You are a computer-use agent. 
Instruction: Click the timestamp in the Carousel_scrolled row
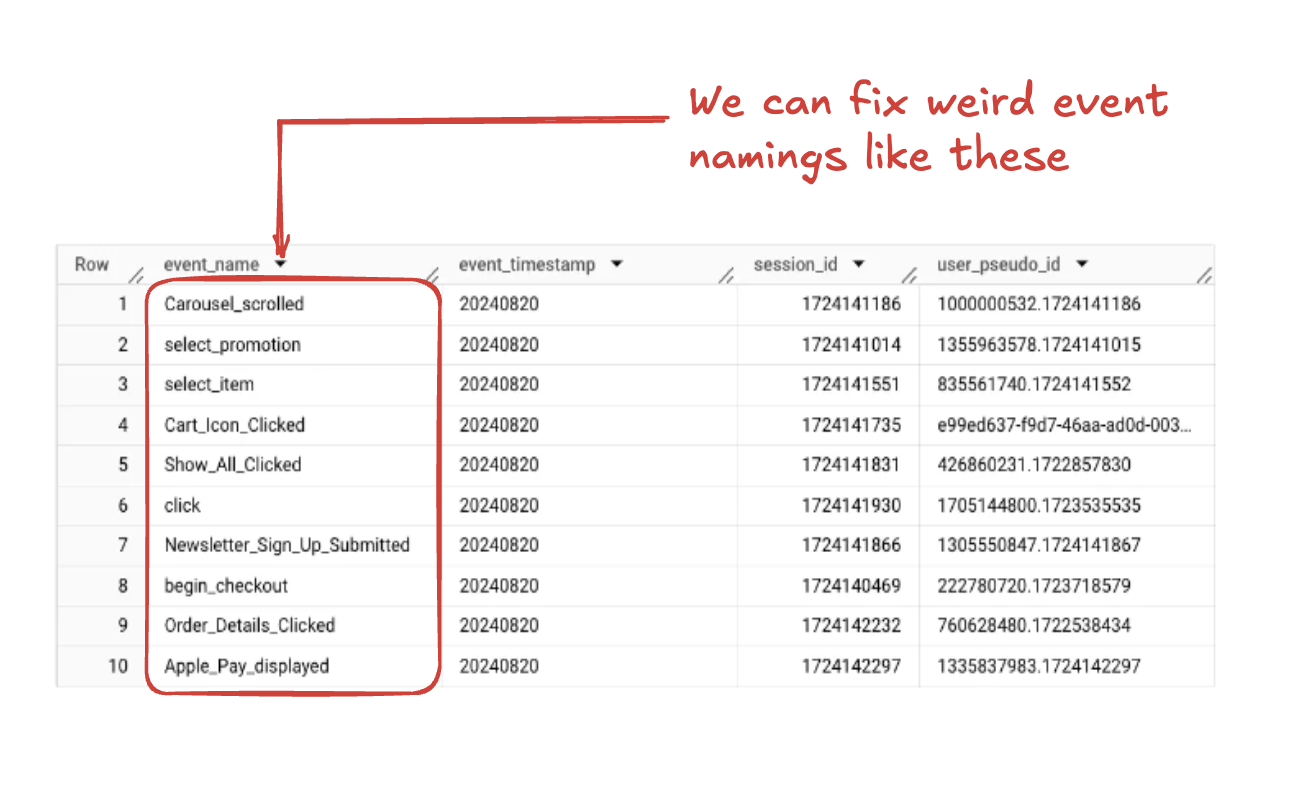(x=499, y=304)
